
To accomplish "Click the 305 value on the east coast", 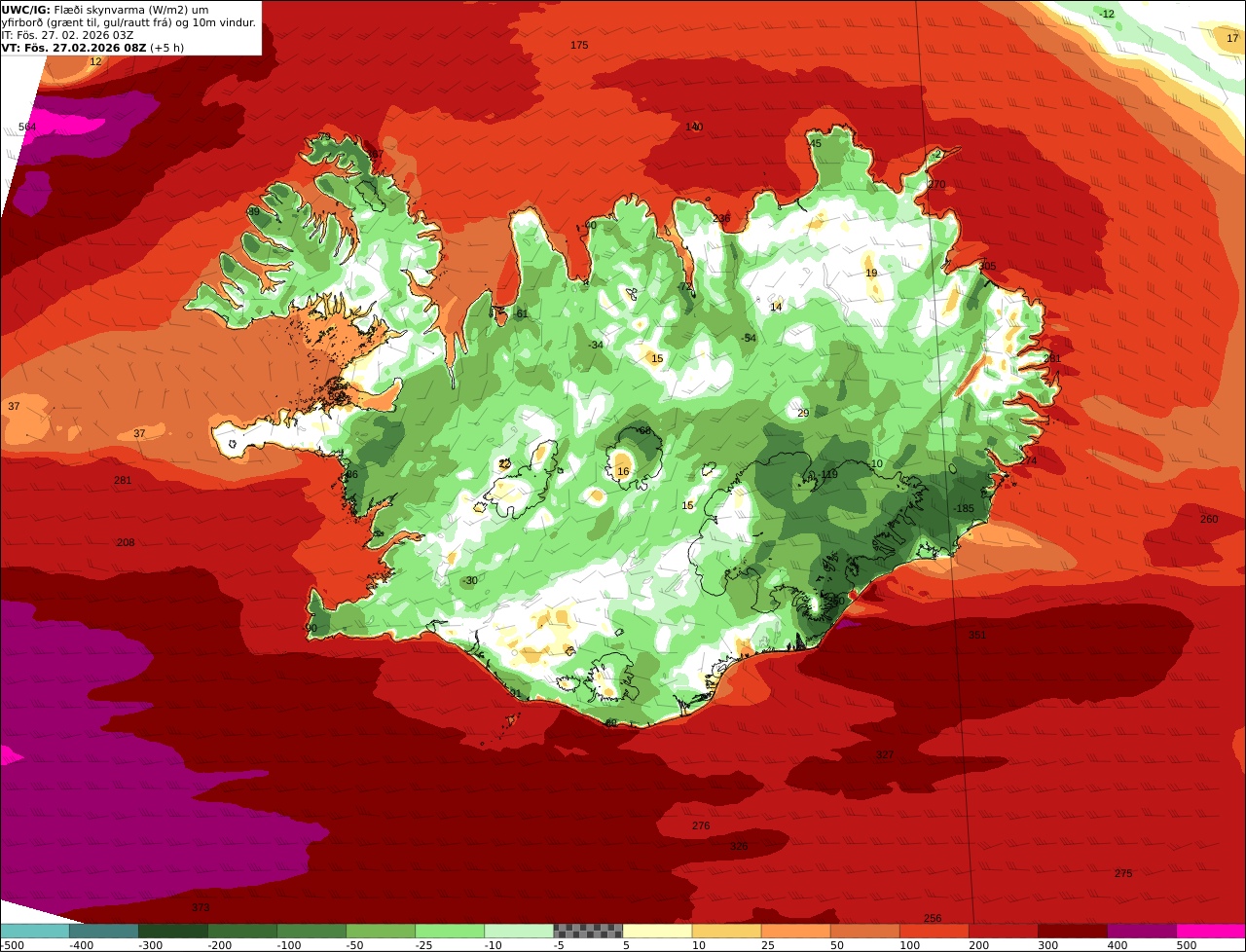I will pyautogui.click(x=987, y=266).
